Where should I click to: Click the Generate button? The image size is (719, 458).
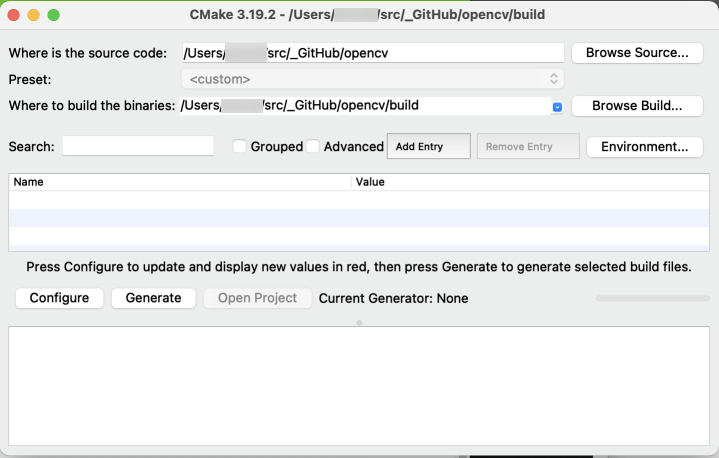click(154, 298)
